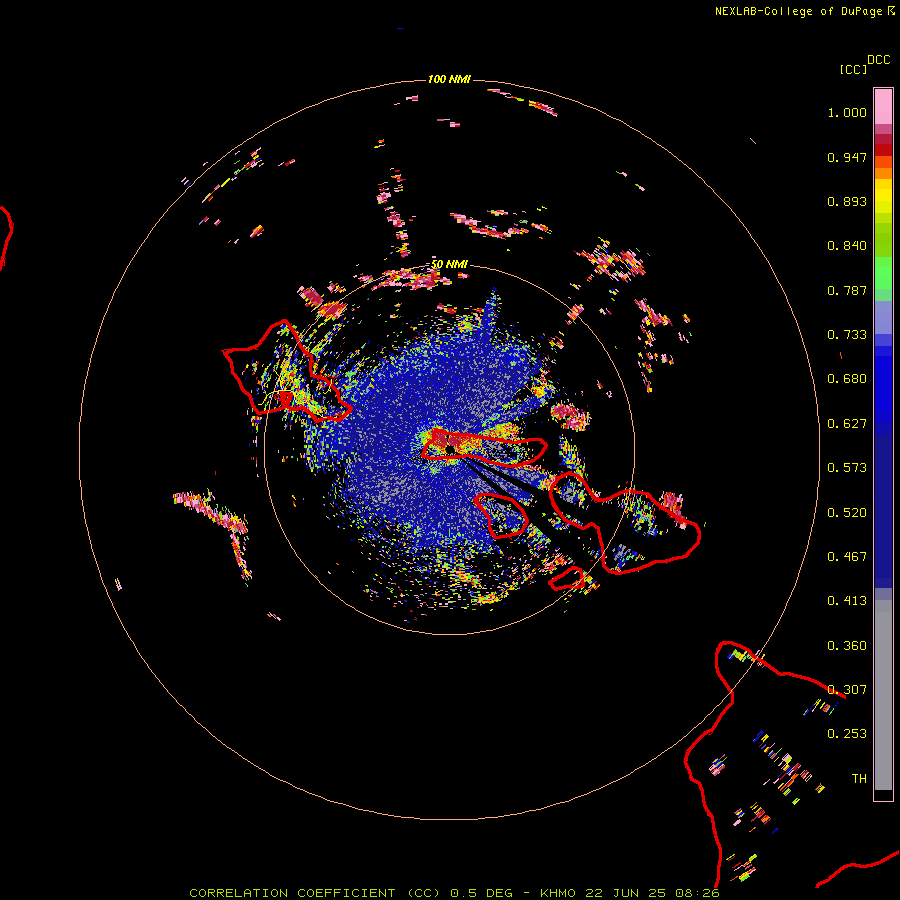Click the 0.360 color scale value
This screenshot has width=900, height=900.
point(847,646)
